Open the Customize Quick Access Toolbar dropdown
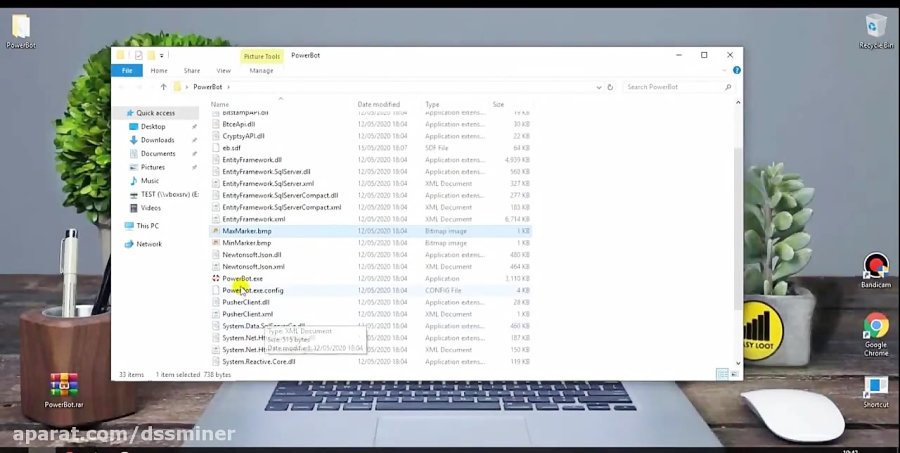The height and width of the screenshot is (453, 900). coord(162,56)
